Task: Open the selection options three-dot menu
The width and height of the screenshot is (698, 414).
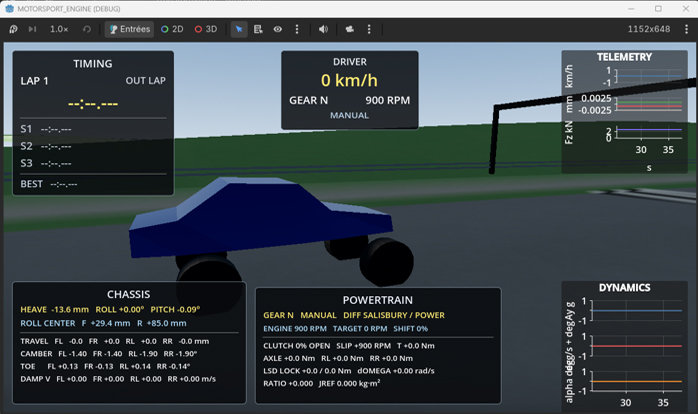Action: click(x=297, y=29)
